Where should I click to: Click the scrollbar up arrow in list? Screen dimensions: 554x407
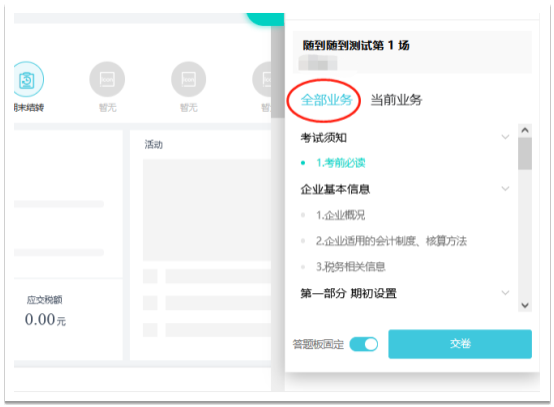(525, 130)
